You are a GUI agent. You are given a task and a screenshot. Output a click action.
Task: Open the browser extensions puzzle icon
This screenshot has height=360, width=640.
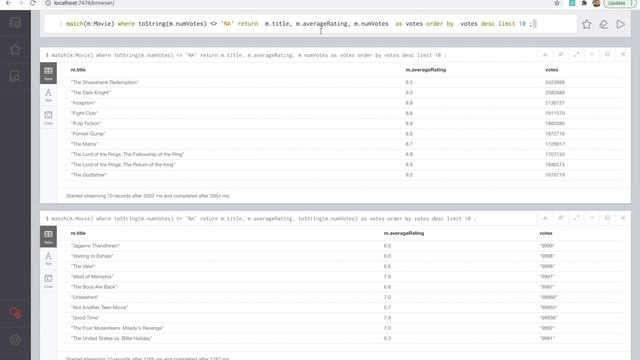point(584,3)
